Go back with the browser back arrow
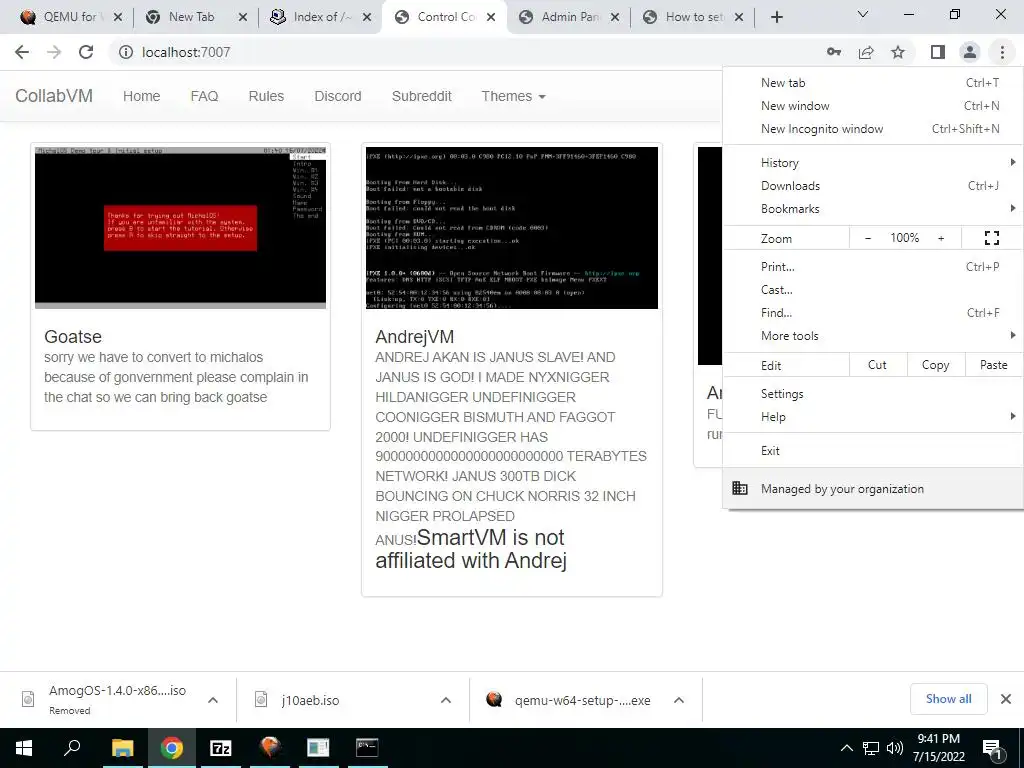 [22, 52]
